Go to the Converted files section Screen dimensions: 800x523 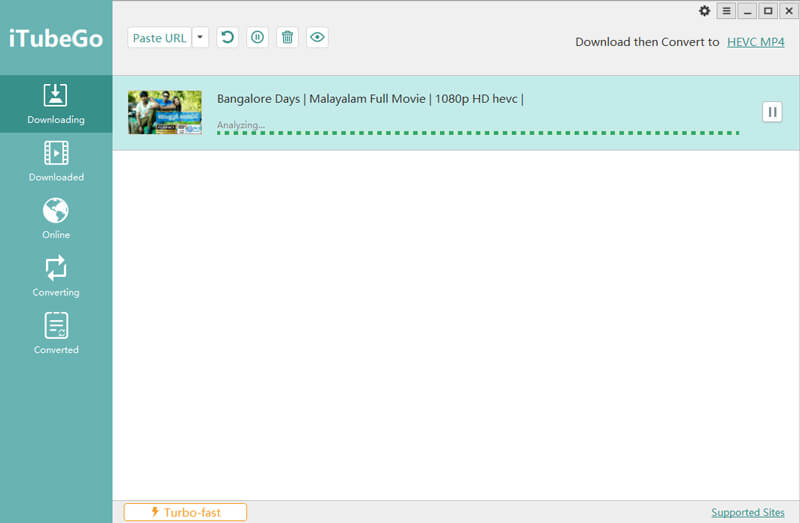tap(56, 334)
